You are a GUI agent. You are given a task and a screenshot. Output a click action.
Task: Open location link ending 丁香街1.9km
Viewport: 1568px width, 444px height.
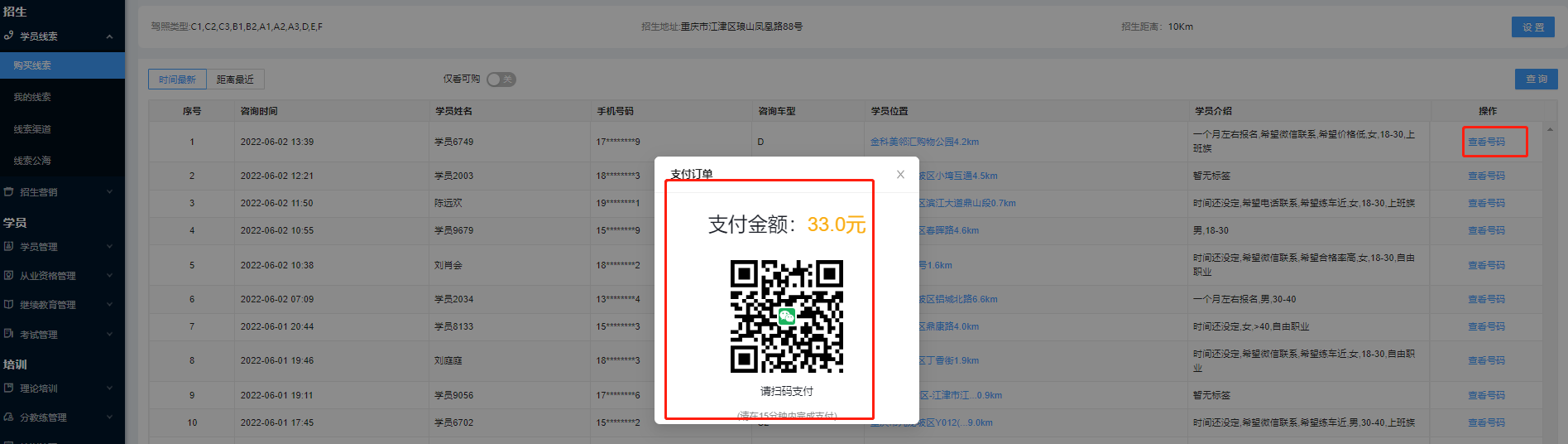click(x=949, y=360)
